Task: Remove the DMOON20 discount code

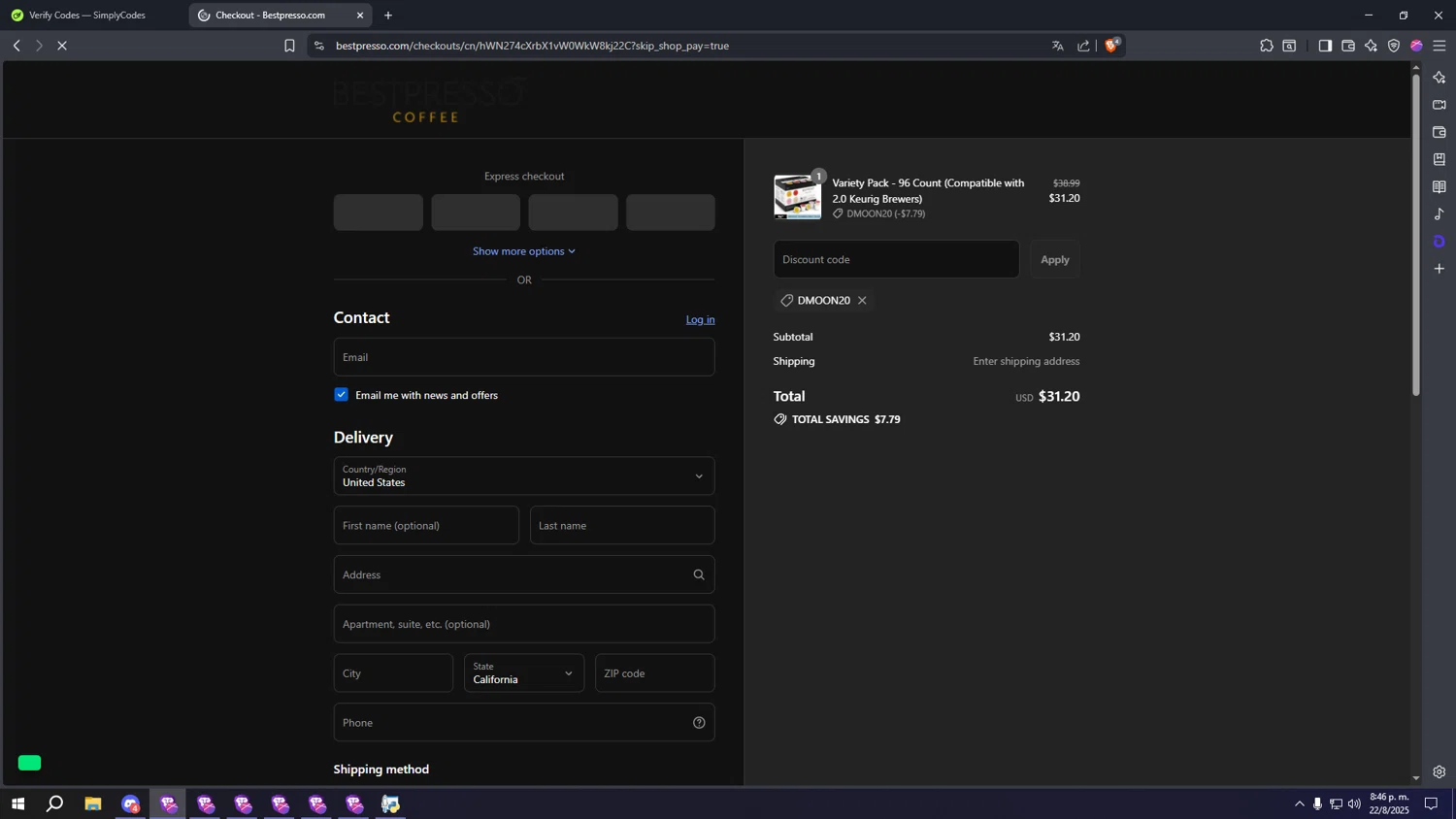Action: 862,301
